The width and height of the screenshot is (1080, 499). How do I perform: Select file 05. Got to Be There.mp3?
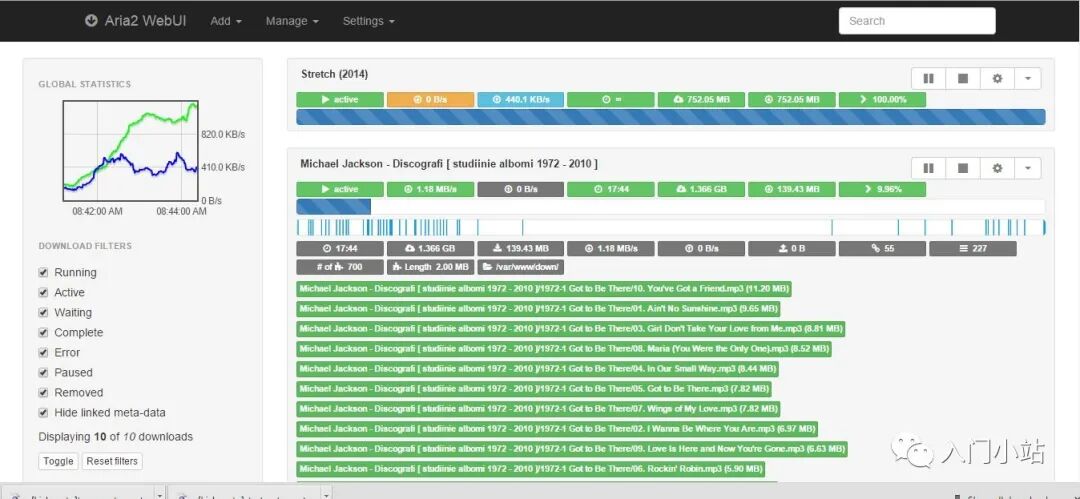[534, 389]
